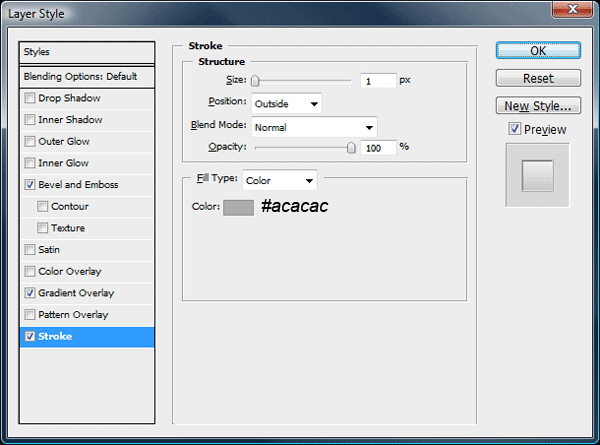Select the Stroke label in the list
Image resolution: width=600 pixels, height=445 pixels.
(55, 337)
